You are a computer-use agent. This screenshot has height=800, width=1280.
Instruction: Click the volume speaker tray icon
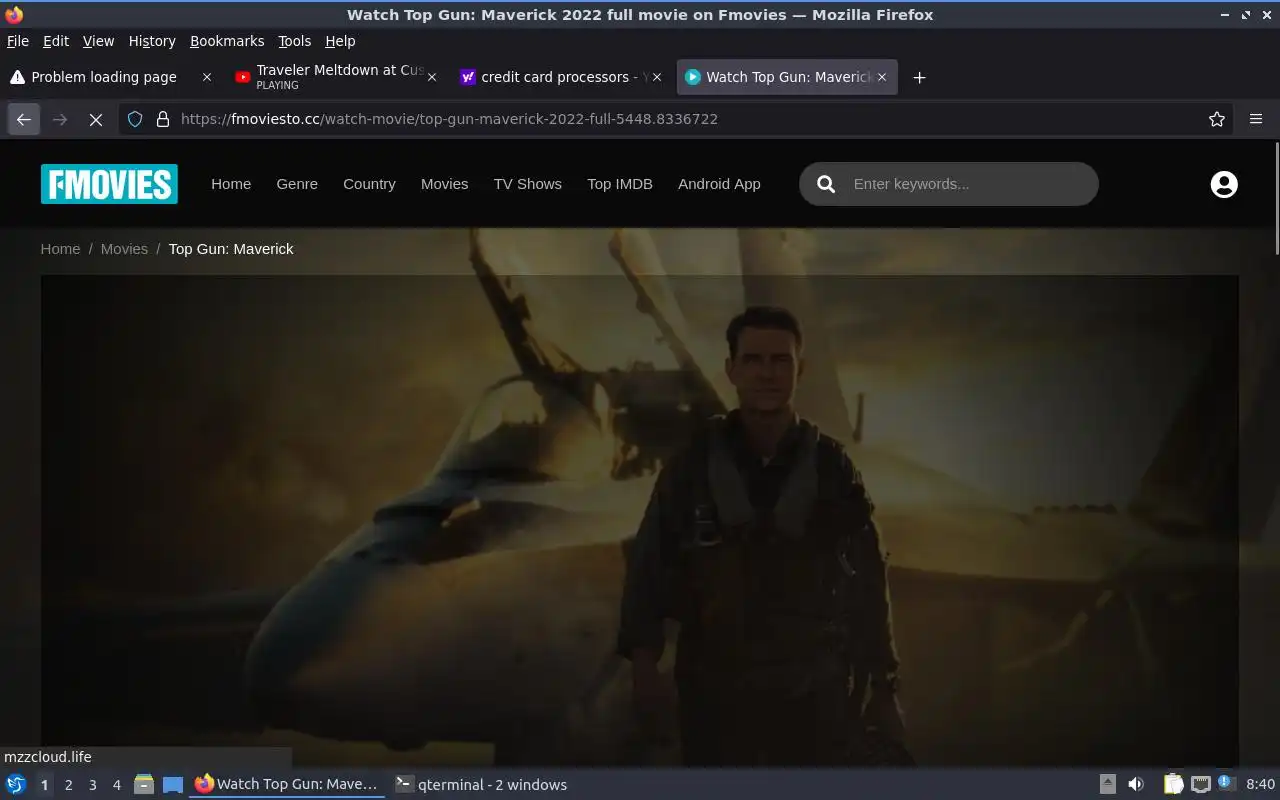pos(1136,785)
